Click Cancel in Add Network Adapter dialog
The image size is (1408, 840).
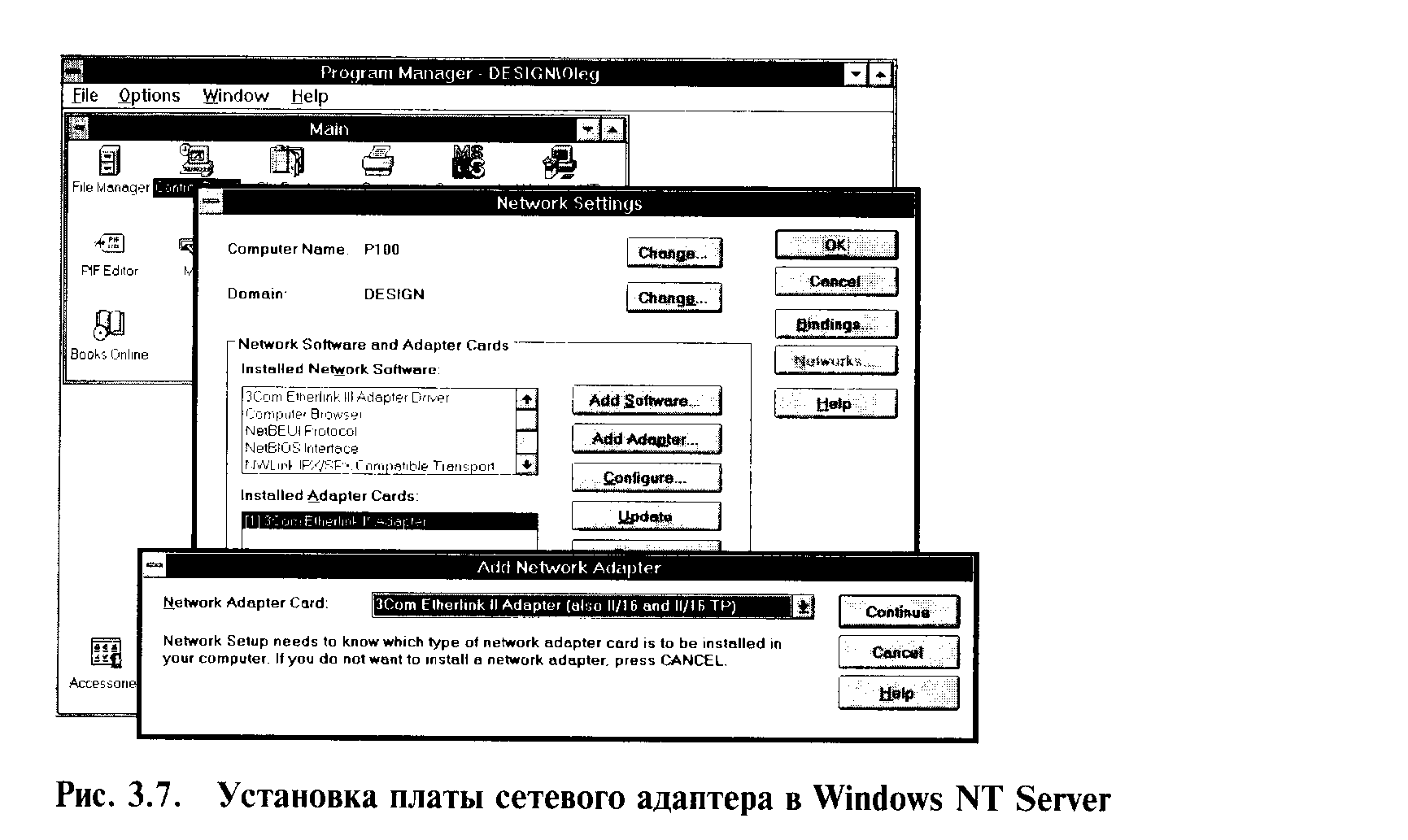pos(898,652)
